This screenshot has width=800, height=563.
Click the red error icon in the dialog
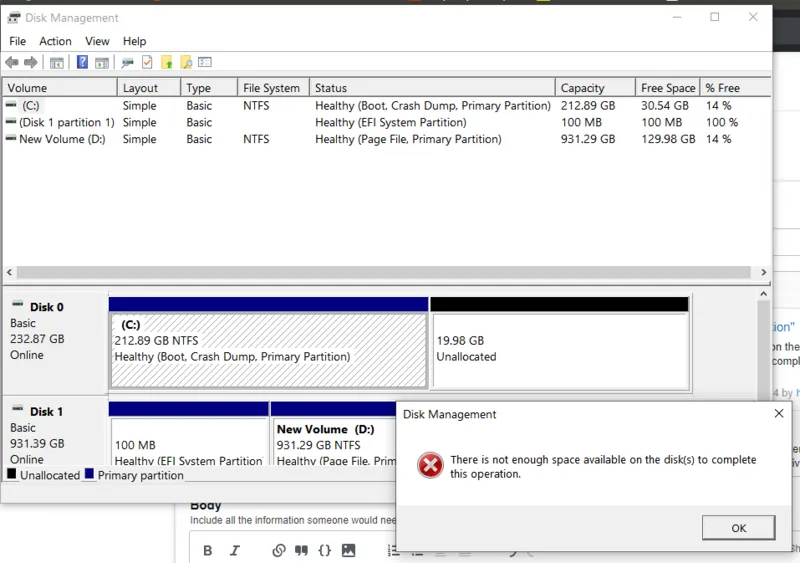[x=430, y=465]
